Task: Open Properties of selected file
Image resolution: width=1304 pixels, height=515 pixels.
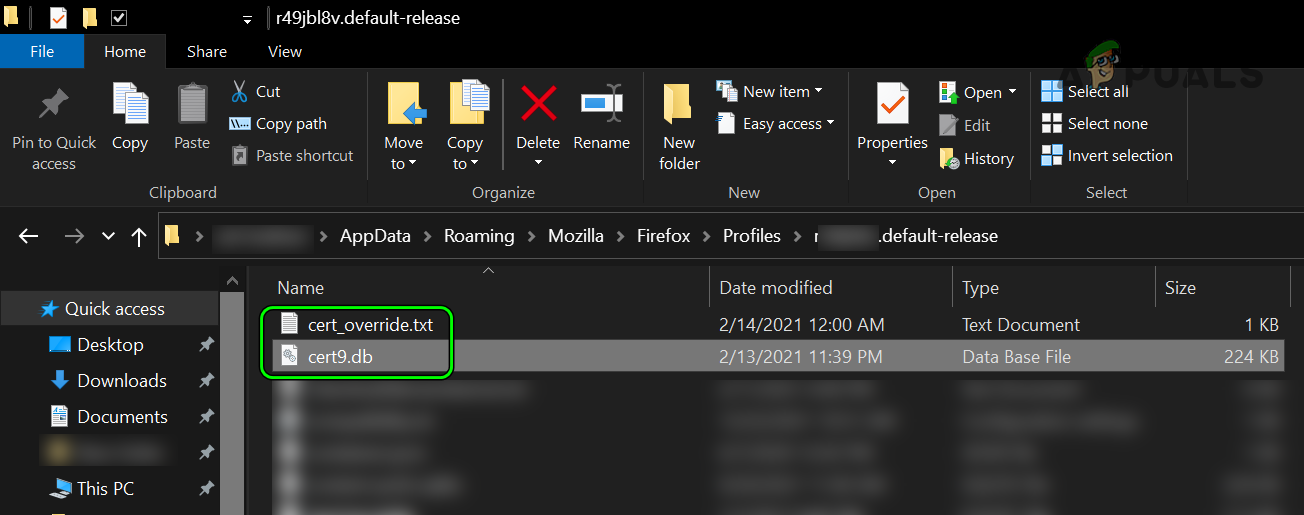Action: point(892,115)
